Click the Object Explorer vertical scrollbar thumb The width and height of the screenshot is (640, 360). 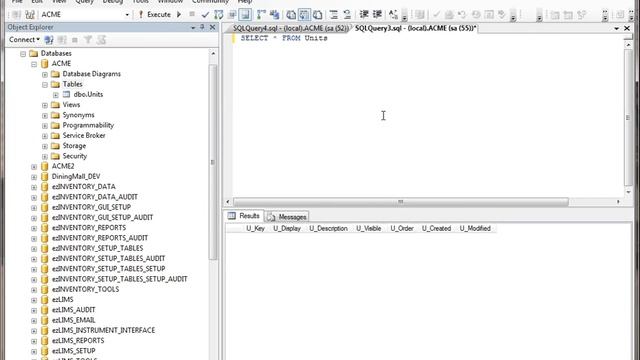pos(213,162)
